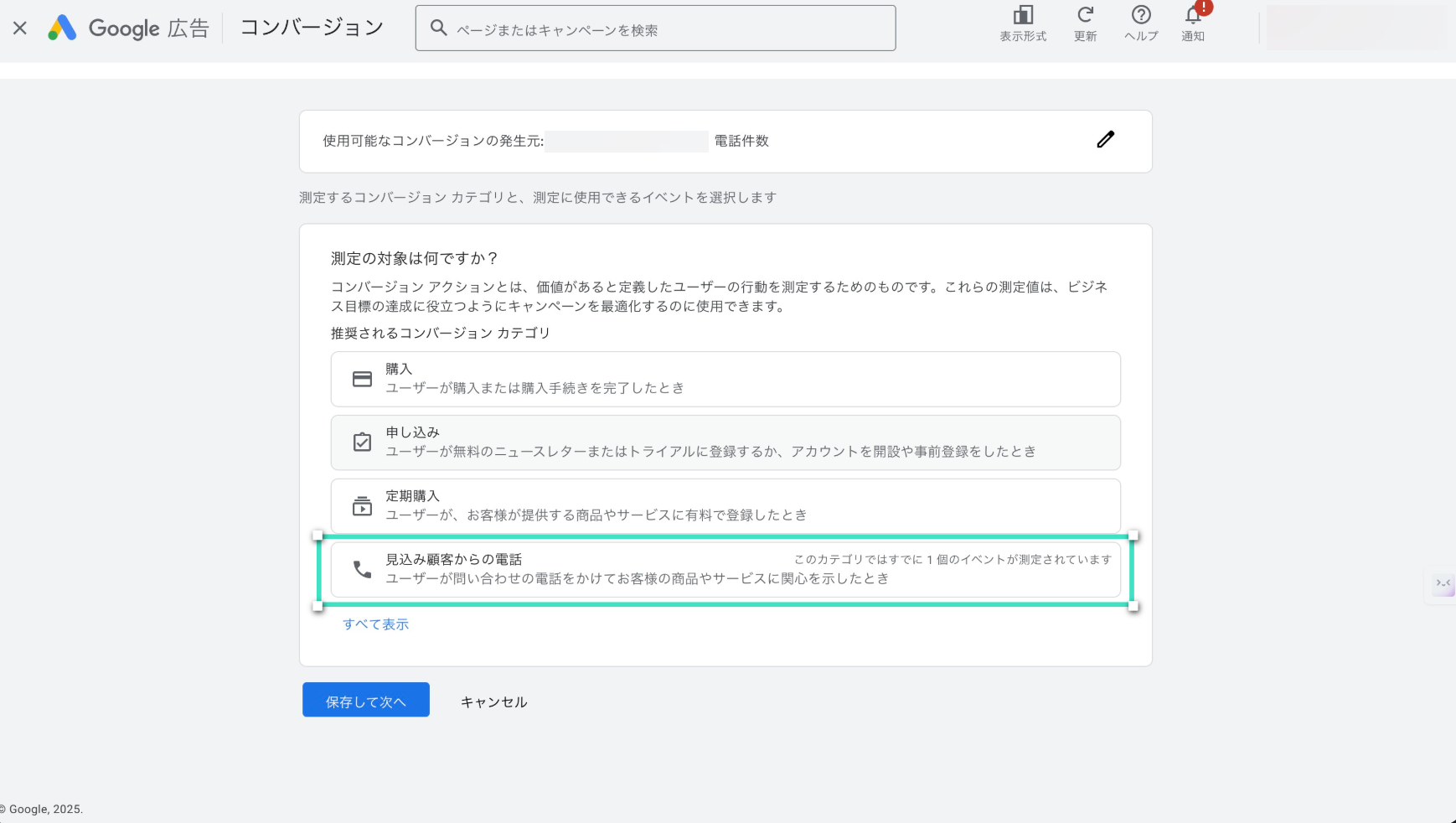Open the ヘルプ help icon
This screenshot has height=823, width=1456.
pos(1140,16)
